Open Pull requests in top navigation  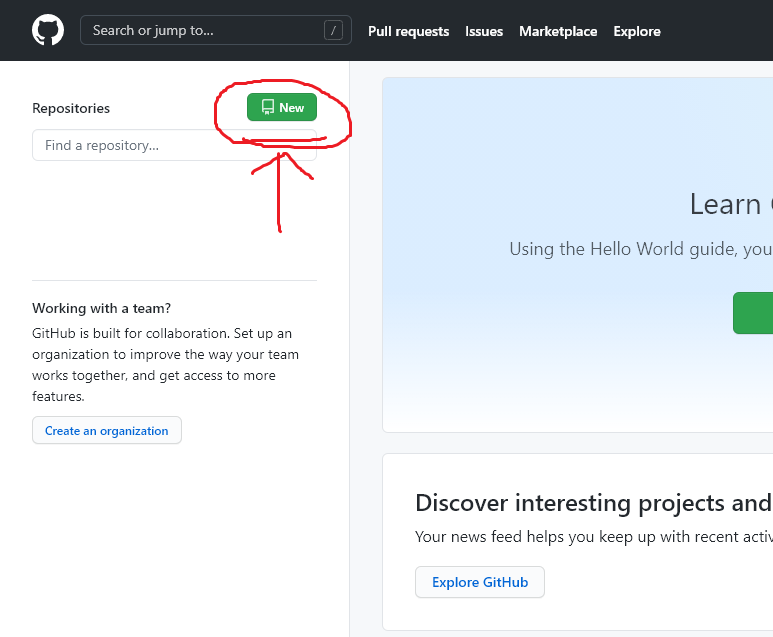pyautogui.click(x=408, y=31)
